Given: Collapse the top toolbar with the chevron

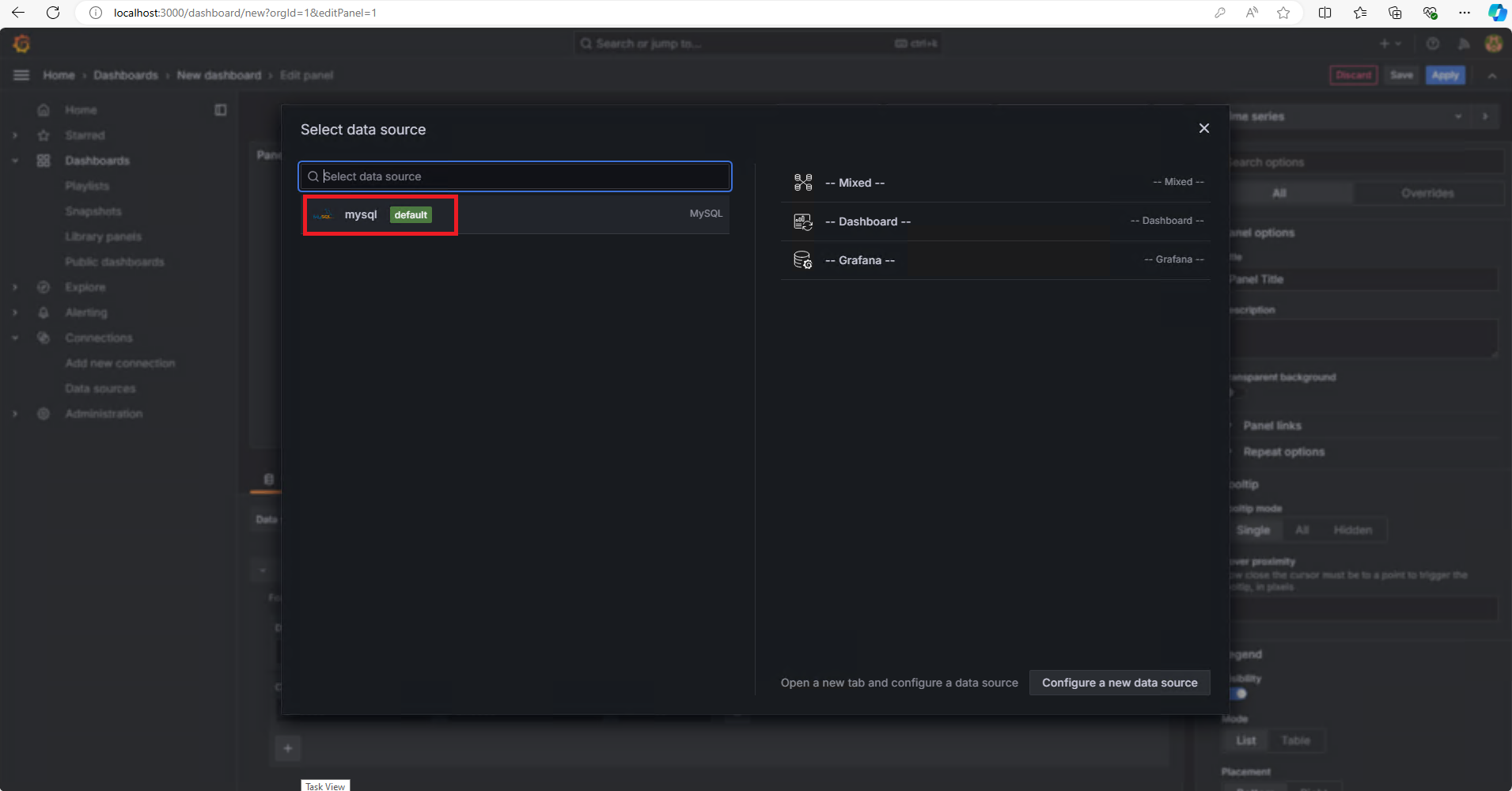Looking at the screenshot, I should [1492, 76].
